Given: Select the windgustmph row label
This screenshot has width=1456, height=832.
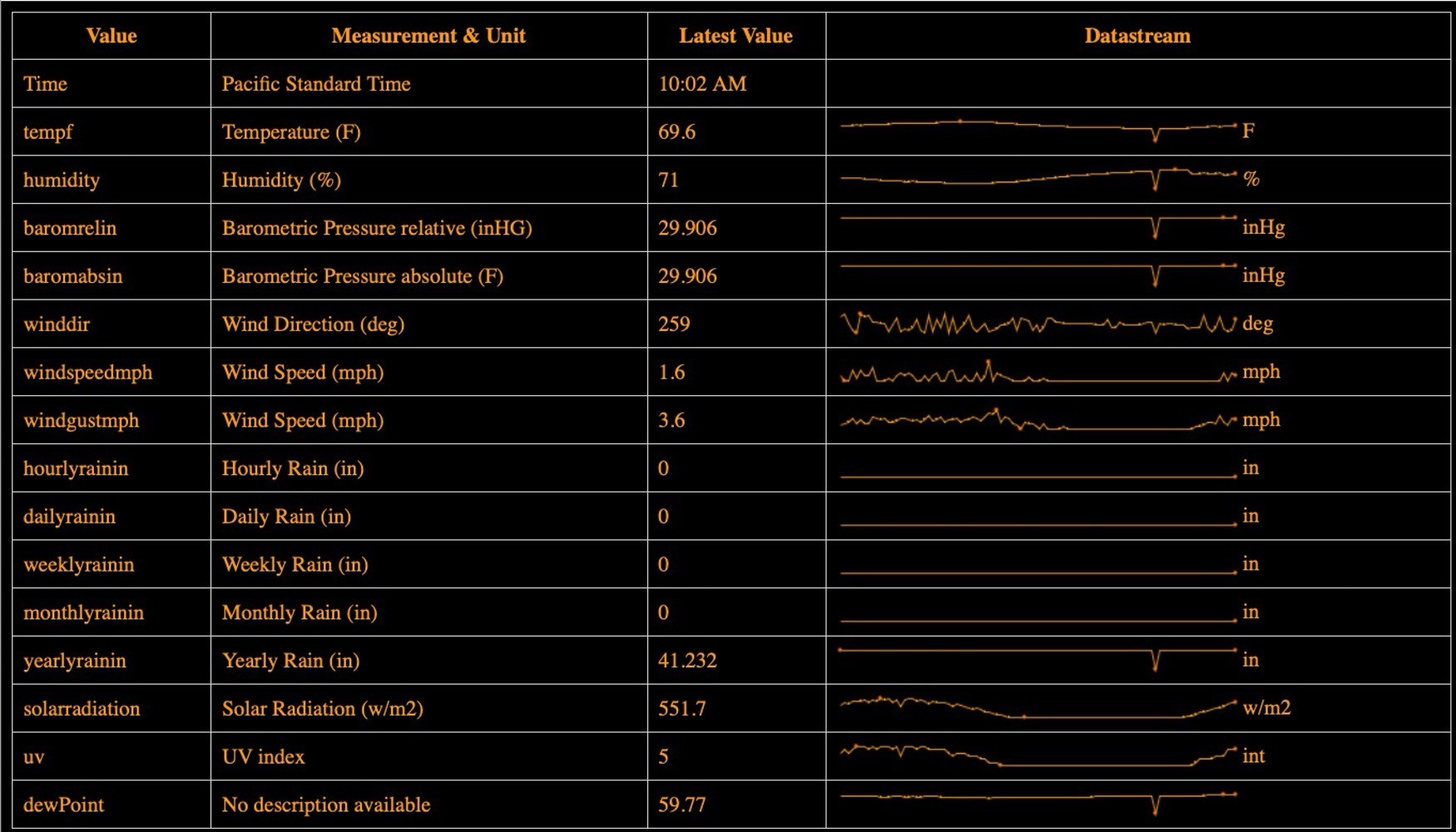Looking at the screenshot, I should click(82, 421).
